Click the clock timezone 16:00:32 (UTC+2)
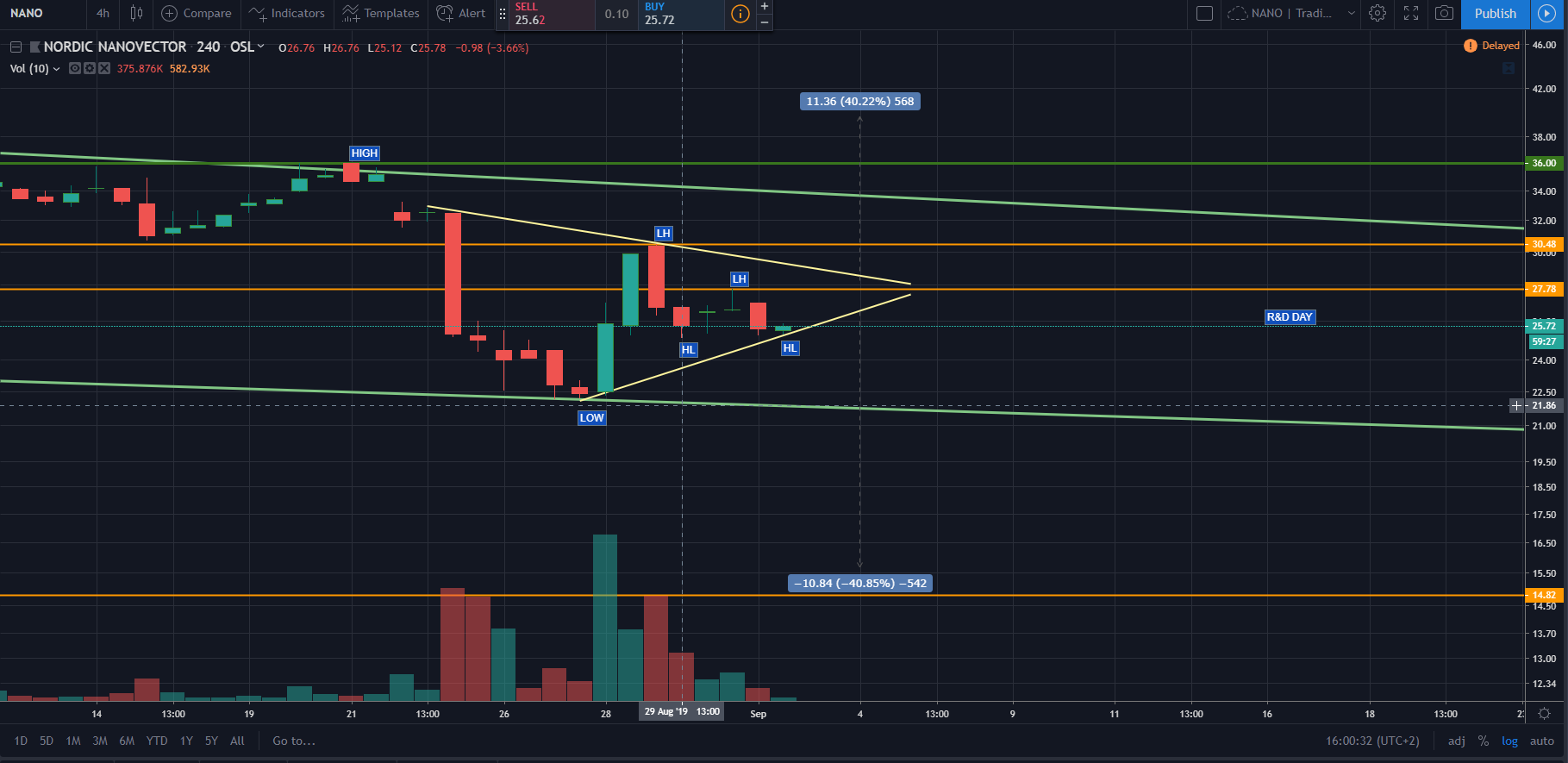The image size is (1568, 763). coord(1372,741)
